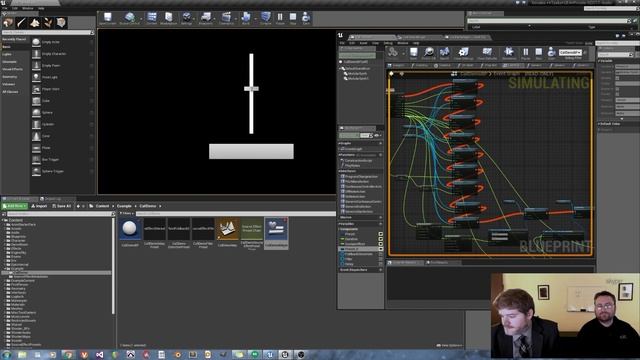Click Eject in main toolbar
Screen dimensions: 640x360
click(x=306, y=18)
